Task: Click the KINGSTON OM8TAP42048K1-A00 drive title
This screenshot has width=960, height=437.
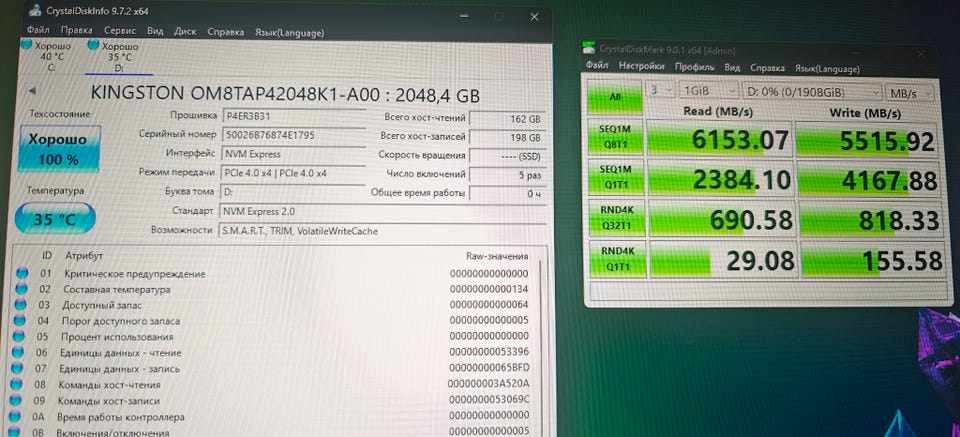Action: click(285, 94)
